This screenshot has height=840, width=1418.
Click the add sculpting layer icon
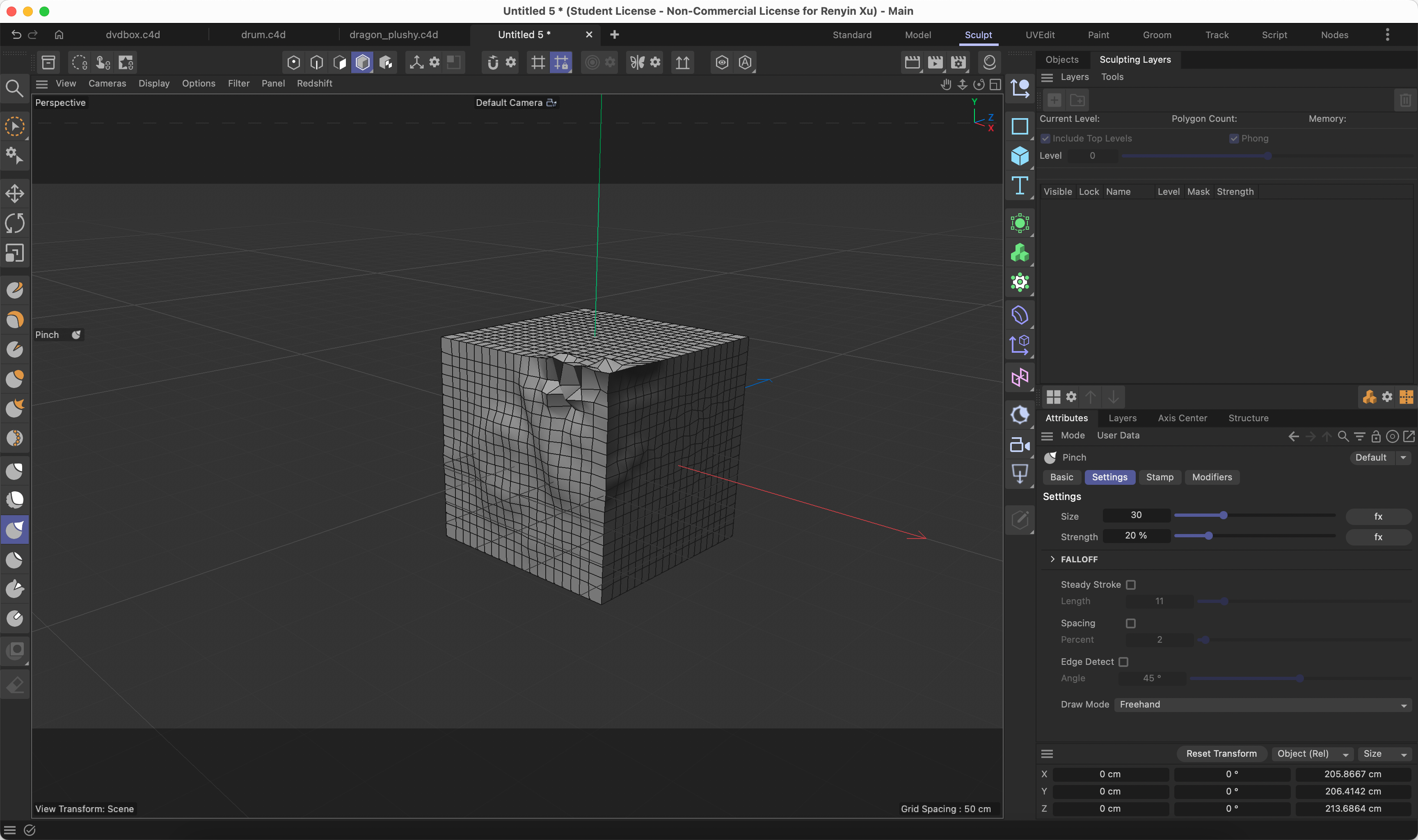[x=1054, y=100]
